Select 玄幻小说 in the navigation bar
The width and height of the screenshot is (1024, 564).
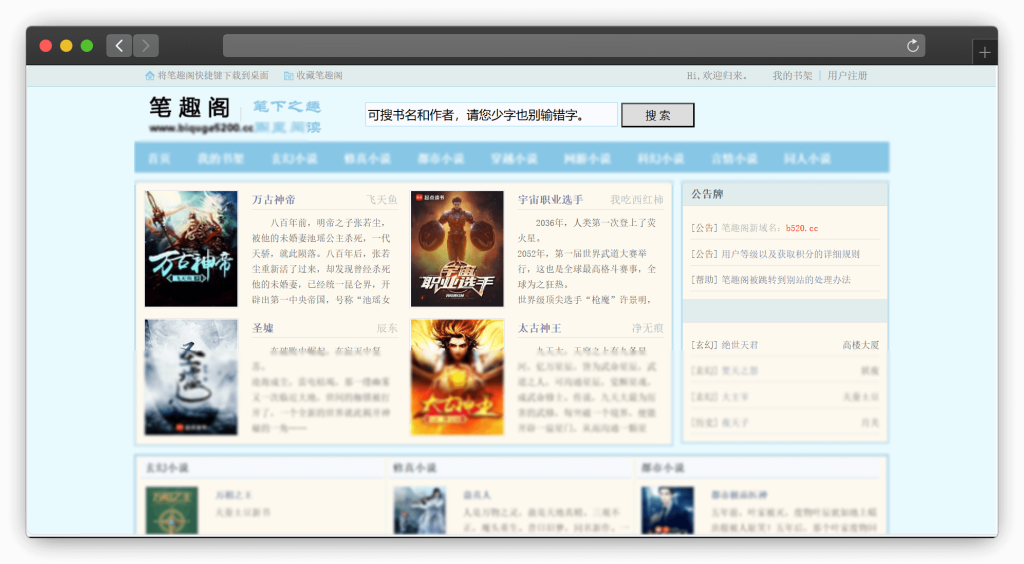294,159
